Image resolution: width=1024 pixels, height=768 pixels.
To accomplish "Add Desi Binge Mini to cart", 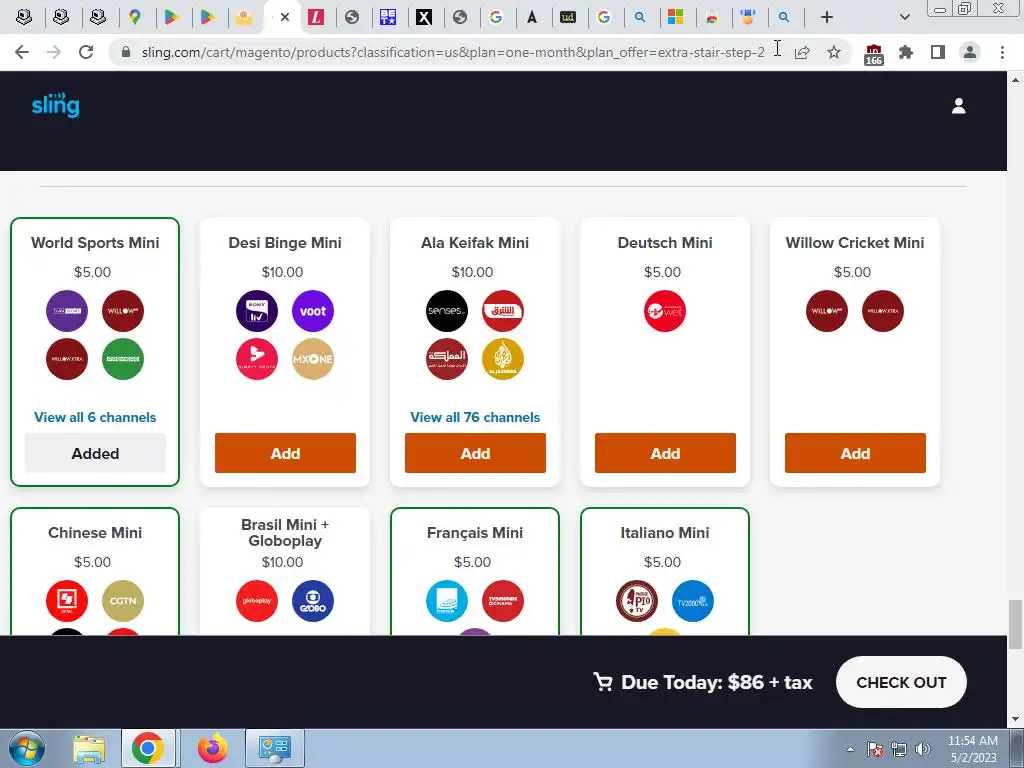I will (x=285, y=453).
